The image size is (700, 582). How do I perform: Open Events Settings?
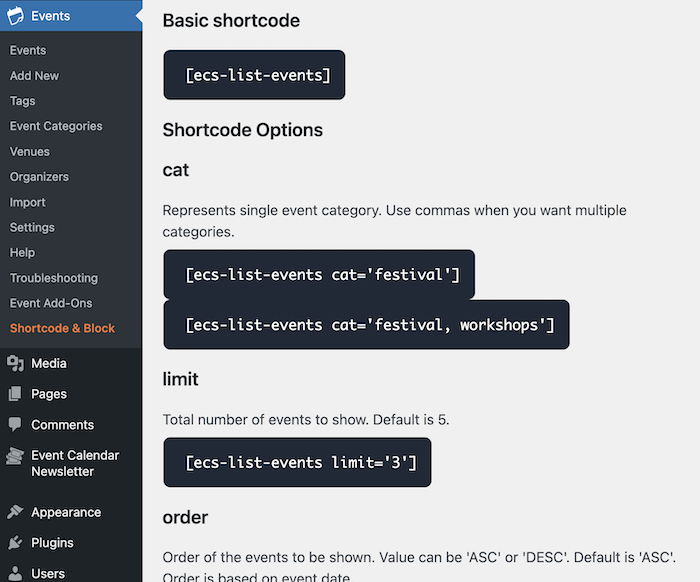(x=32, y=228)
